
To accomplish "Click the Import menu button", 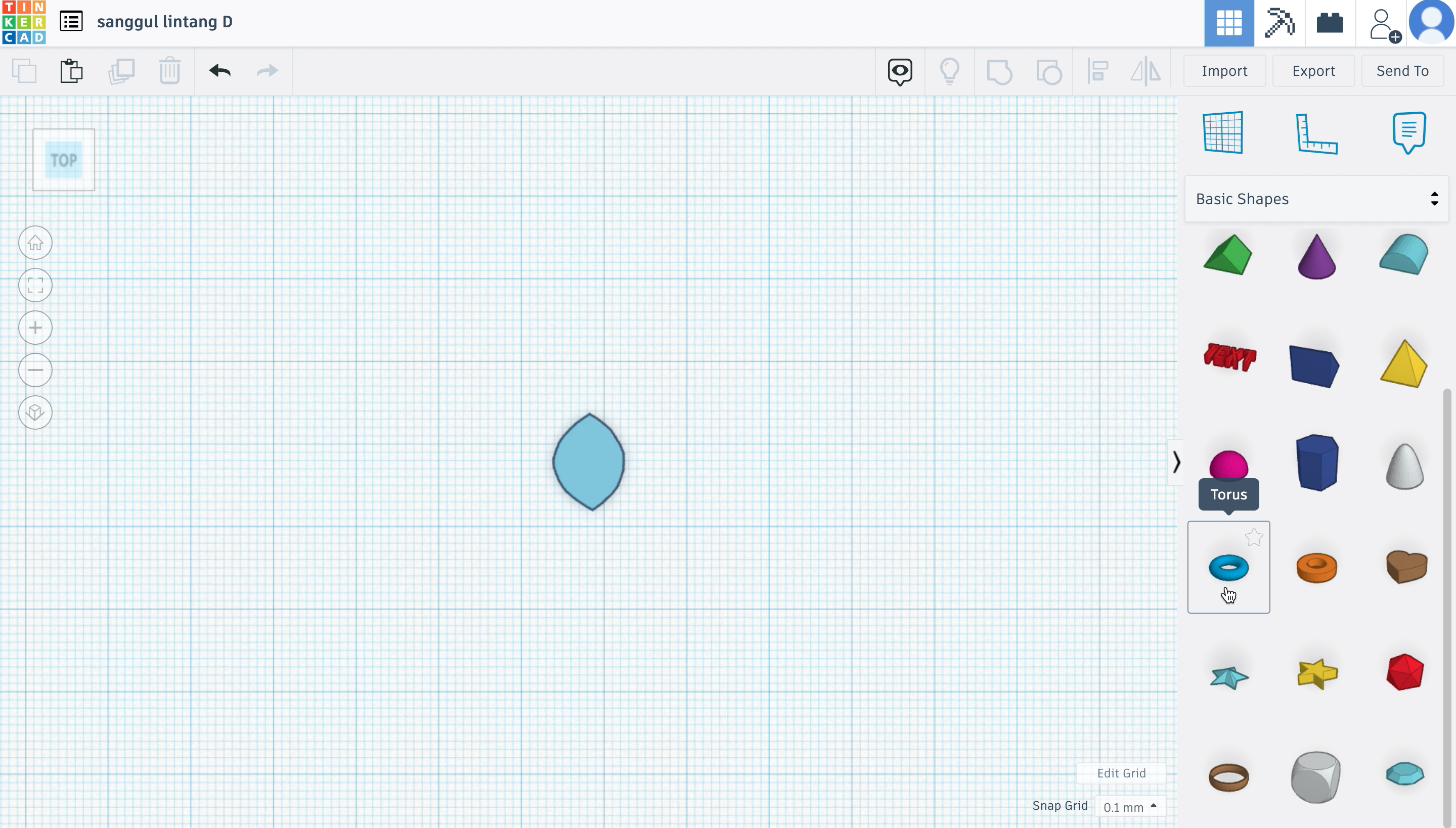I will coord(1225,71).
